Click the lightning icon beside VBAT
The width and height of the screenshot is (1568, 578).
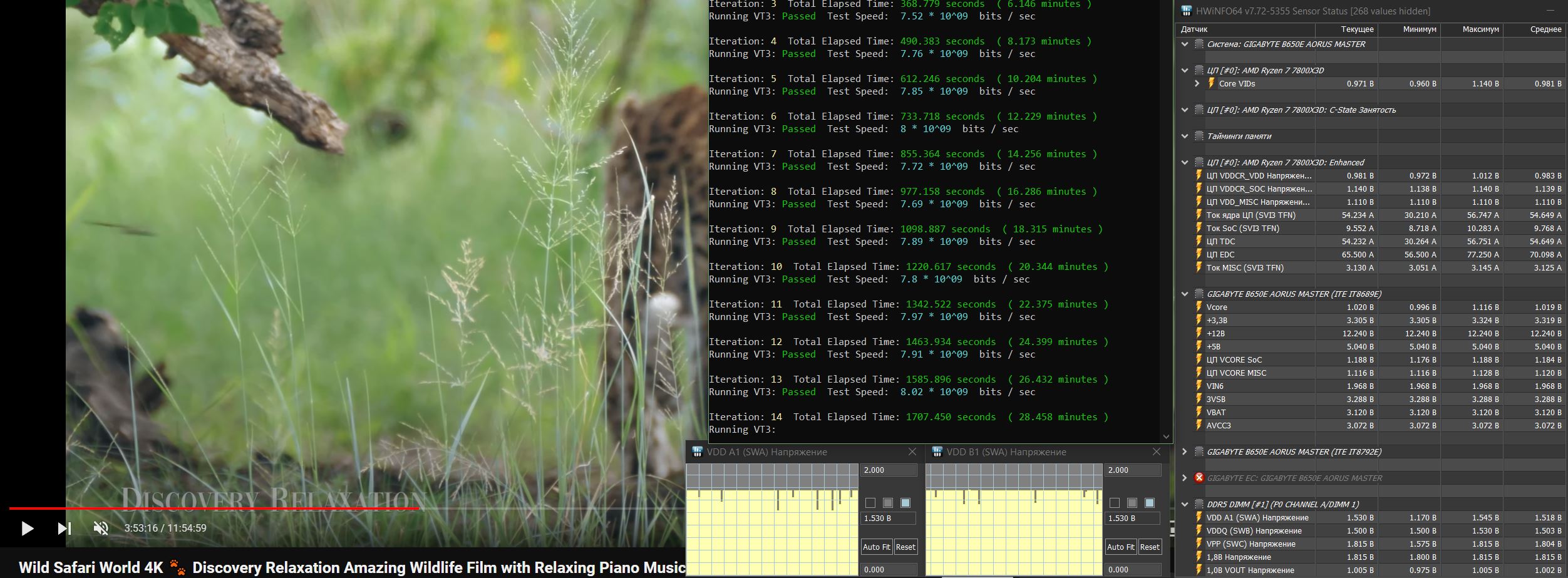pyautogui.click(x=1199, y=412)
